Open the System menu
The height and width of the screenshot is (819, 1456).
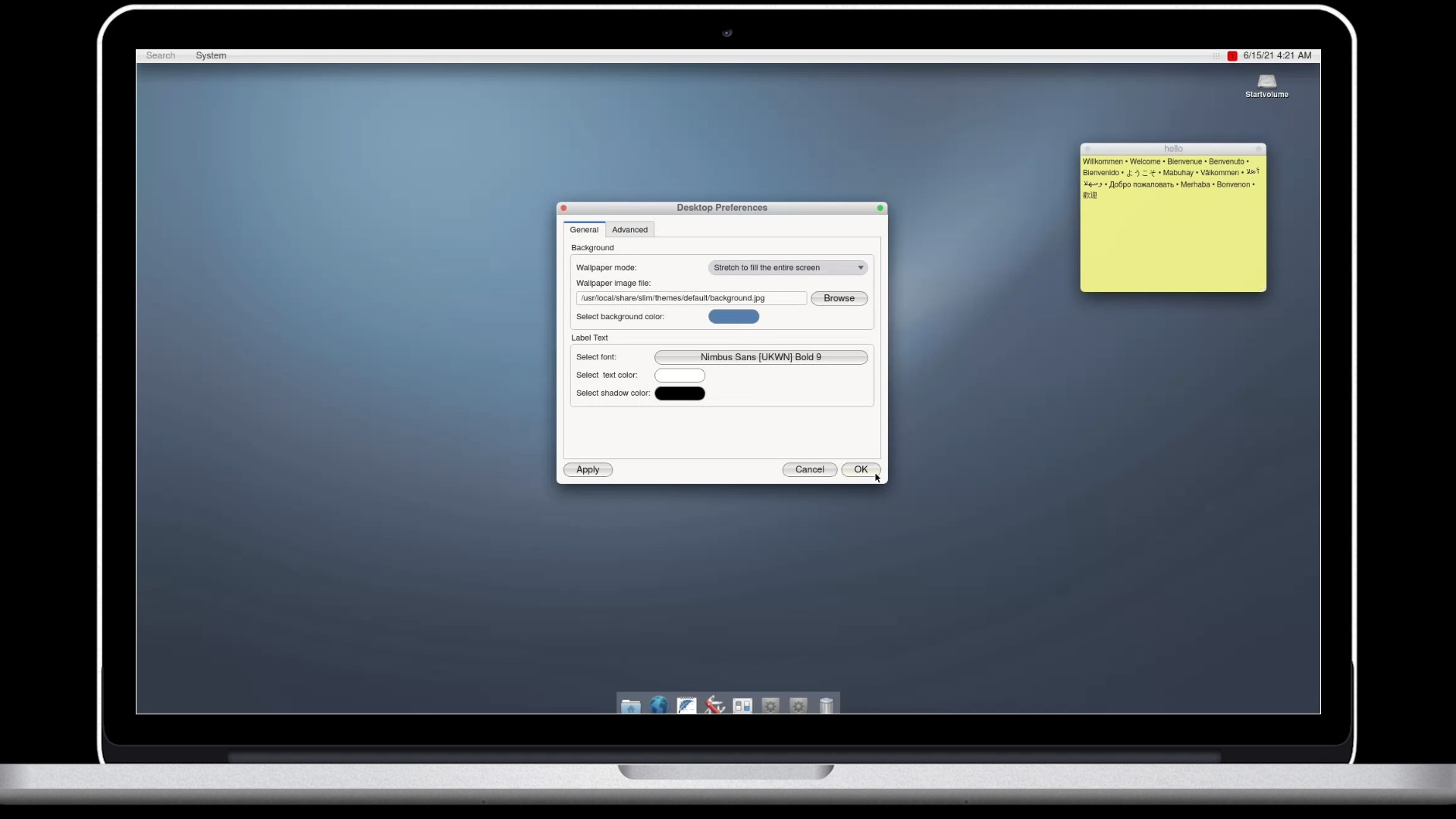pos(210,55)
